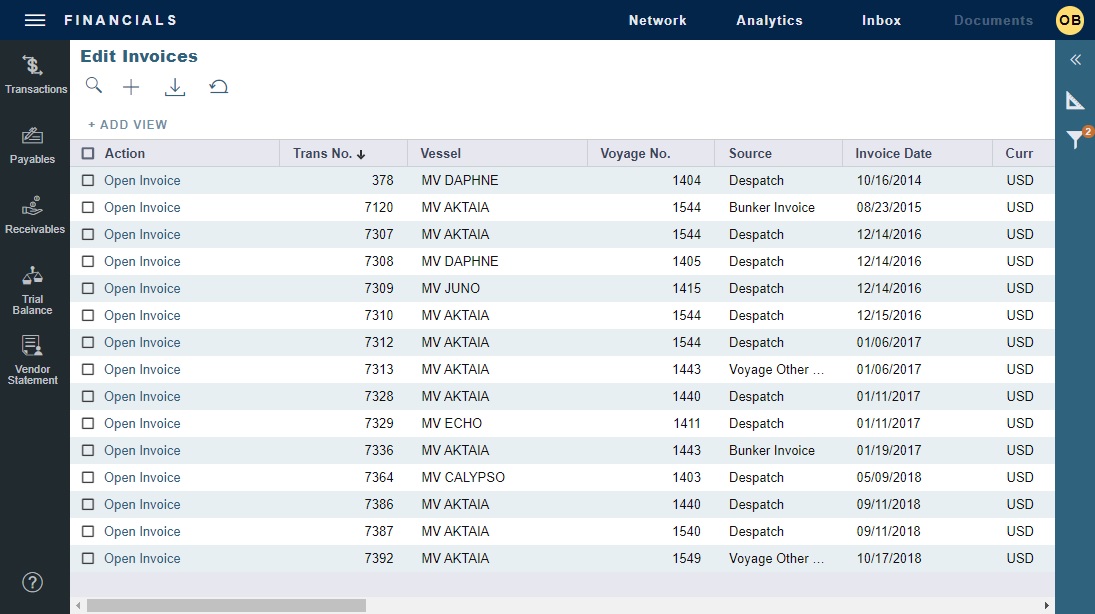Viewport: 1095px width, 614px height.
Task: Select the row checkbox for Bunker Invoice 7120
Action: point(87,207)
